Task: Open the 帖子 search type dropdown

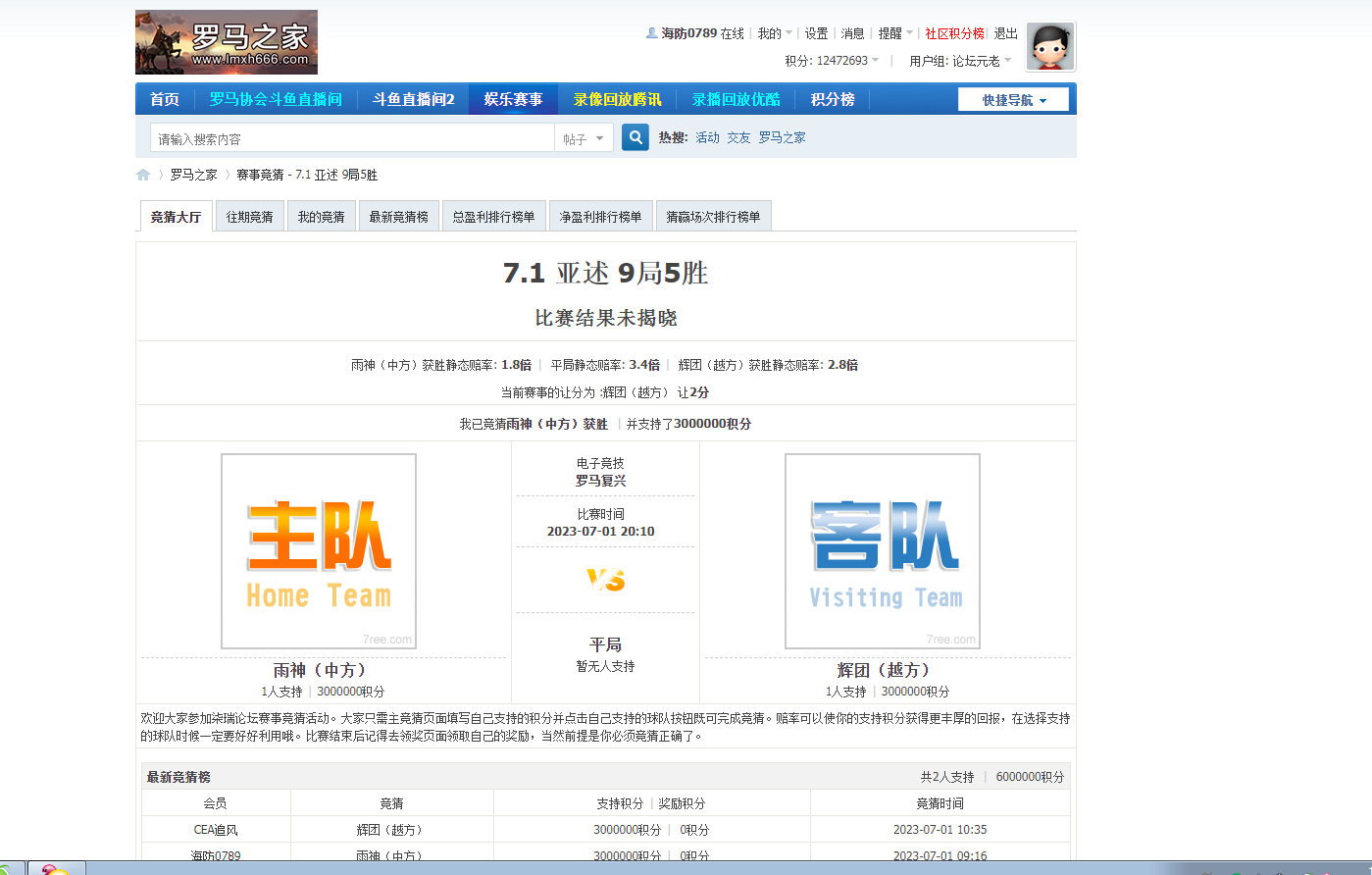Action: coord(584,138)
